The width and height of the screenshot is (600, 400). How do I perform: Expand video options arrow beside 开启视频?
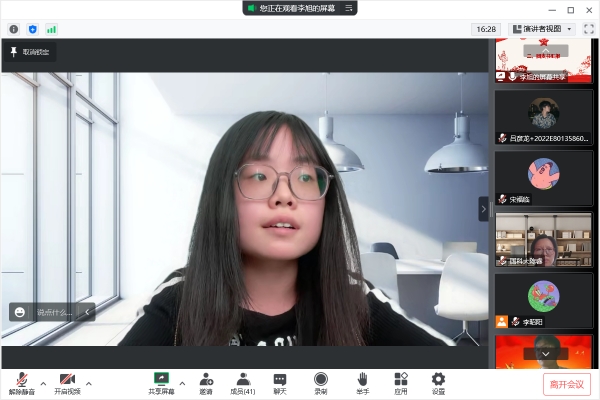[89, 383]
